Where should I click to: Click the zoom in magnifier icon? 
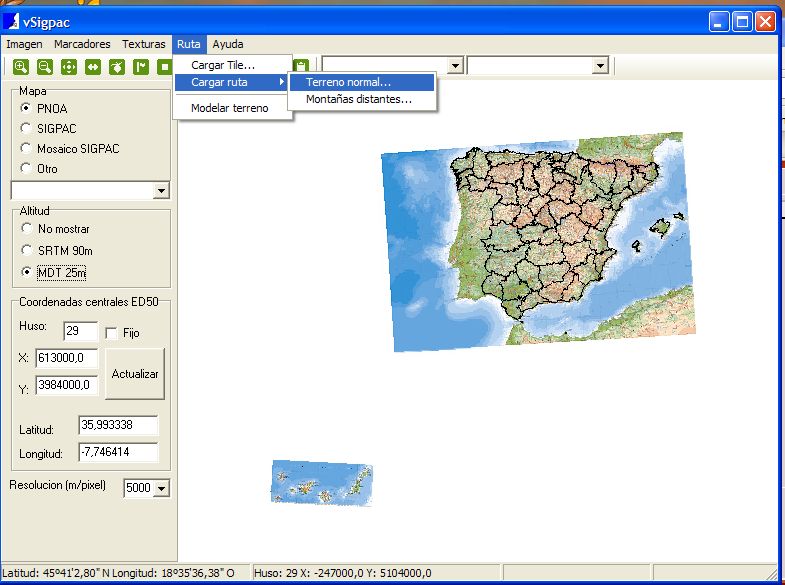[21, 67]
